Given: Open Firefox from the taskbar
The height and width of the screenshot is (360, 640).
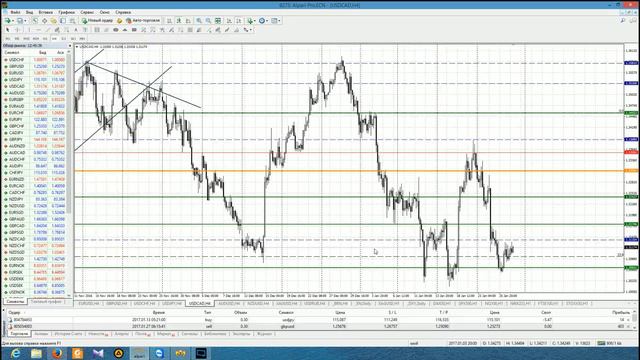Looking at the screenshot, I should pos(57,353).
